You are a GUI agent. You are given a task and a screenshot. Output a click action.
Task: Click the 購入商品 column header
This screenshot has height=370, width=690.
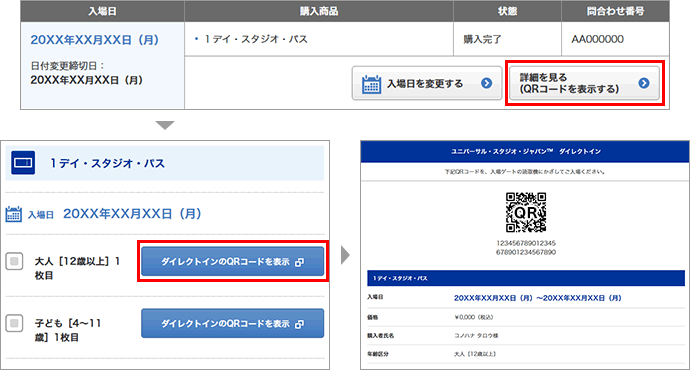coord(319,11)
